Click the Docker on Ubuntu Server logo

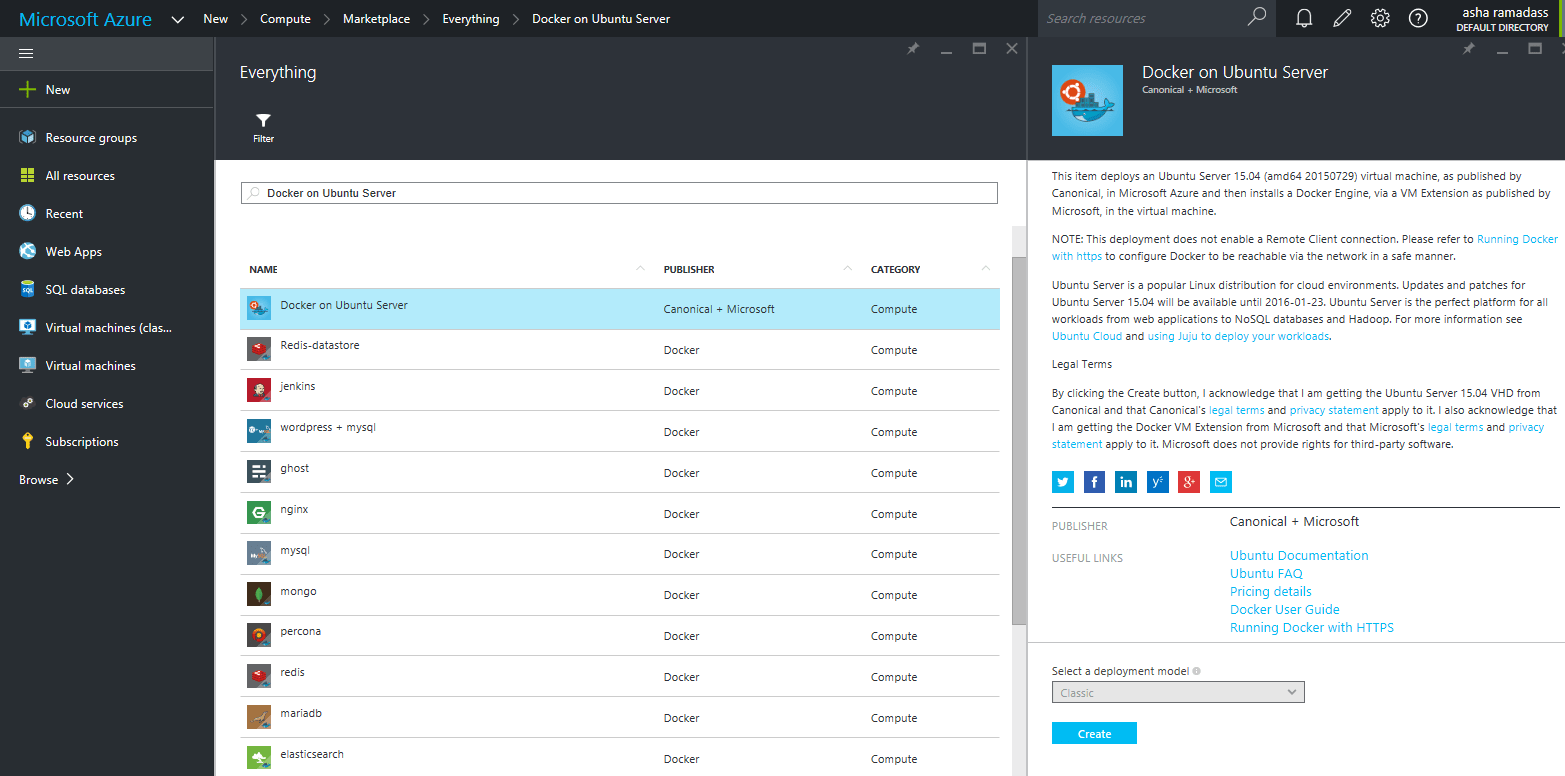1087,100
